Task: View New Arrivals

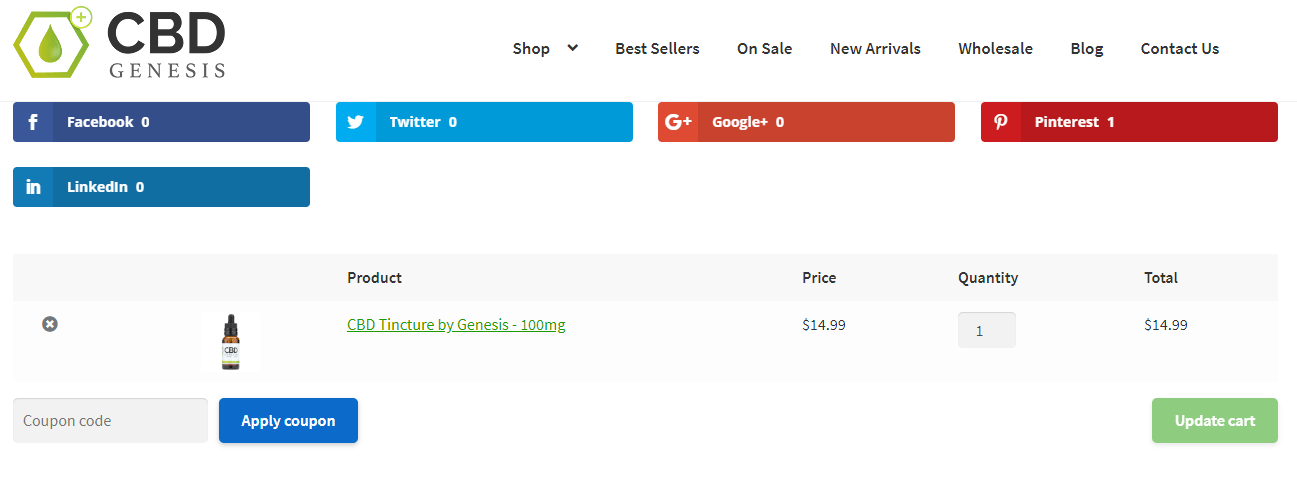Action: pos(875,48)
